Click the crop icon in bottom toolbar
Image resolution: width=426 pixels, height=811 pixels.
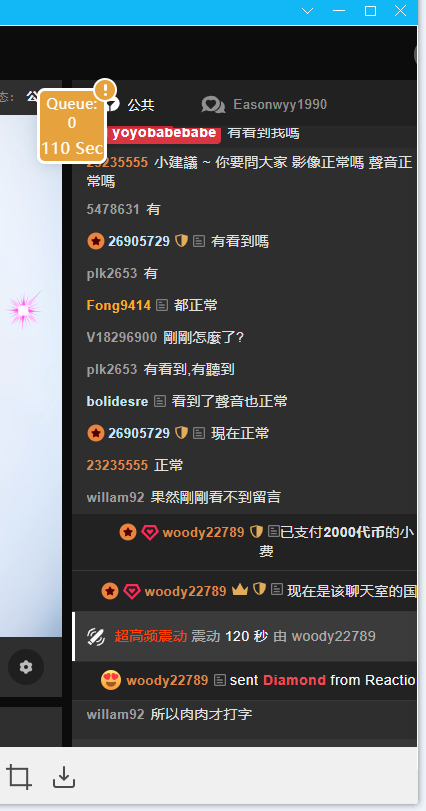(x=19, y=777)
